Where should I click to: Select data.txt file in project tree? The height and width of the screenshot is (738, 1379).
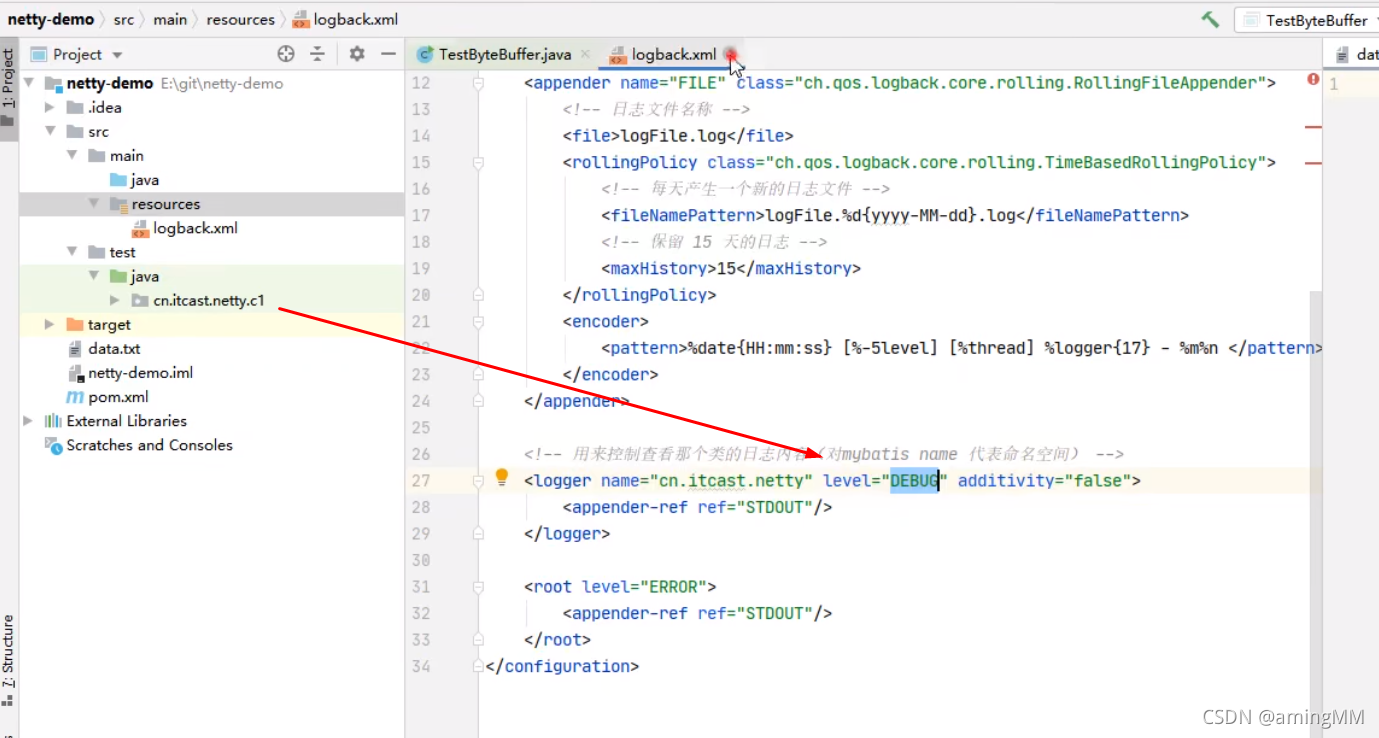(114, 349)
